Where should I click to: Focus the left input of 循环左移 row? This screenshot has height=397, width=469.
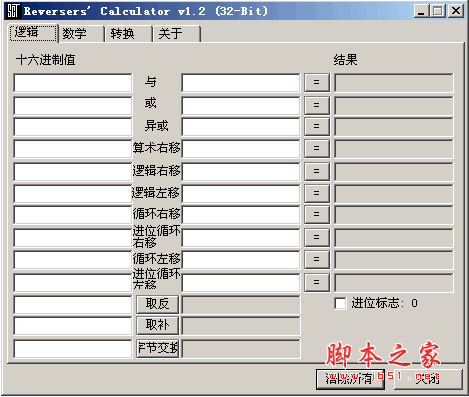pyautogui.click(x=73, y=260)
